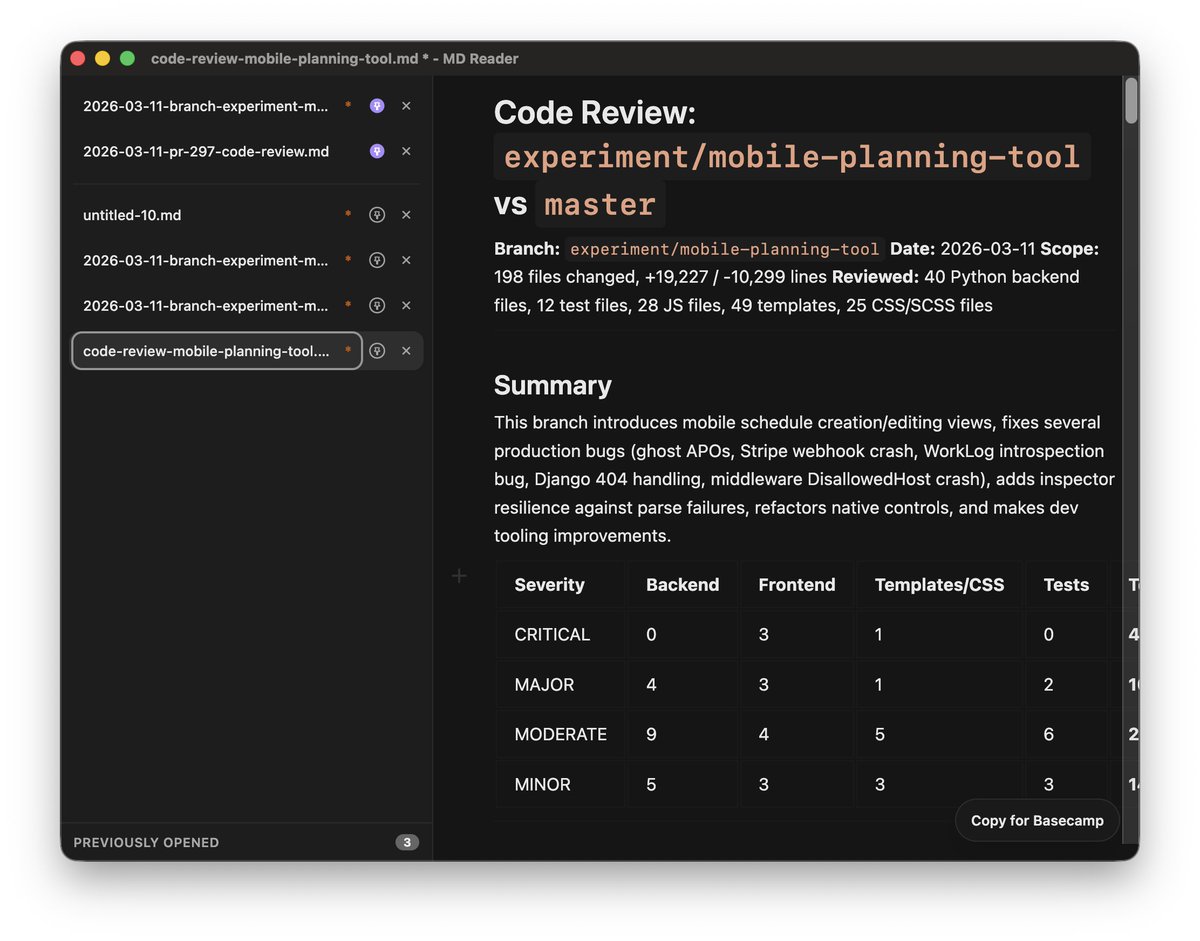This screenshot has width=1200, height=941.
Task: Click the yellow macOS minimize window button
Action: click(x=103, y=59)
